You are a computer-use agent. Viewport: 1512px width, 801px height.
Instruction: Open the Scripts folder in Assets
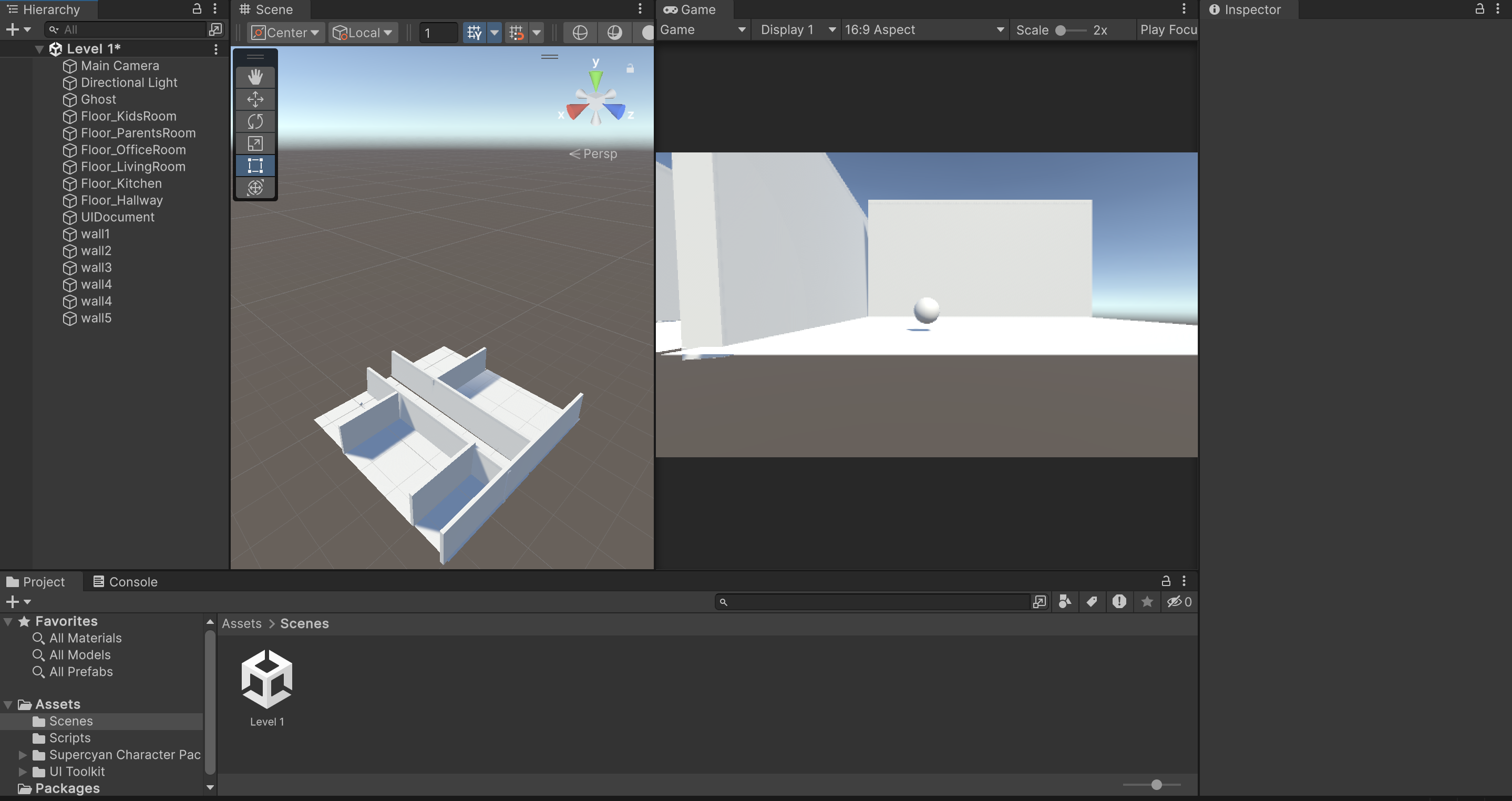pos(70,737)
